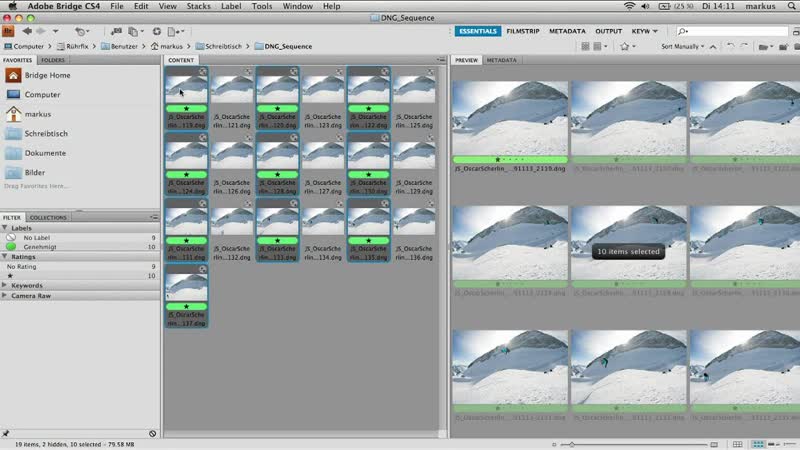Rotate 90 degrees clockwise
Viewport: 800px width, 450px height.
[744, 46]
